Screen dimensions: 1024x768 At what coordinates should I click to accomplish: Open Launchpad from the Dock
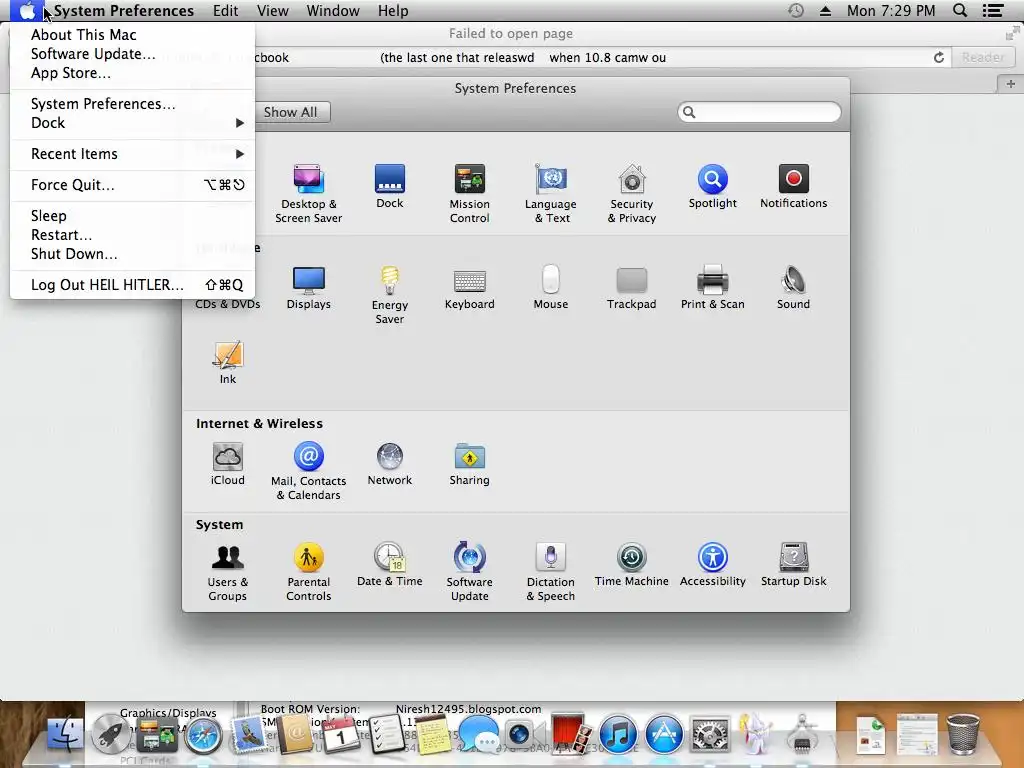point(110,735)
